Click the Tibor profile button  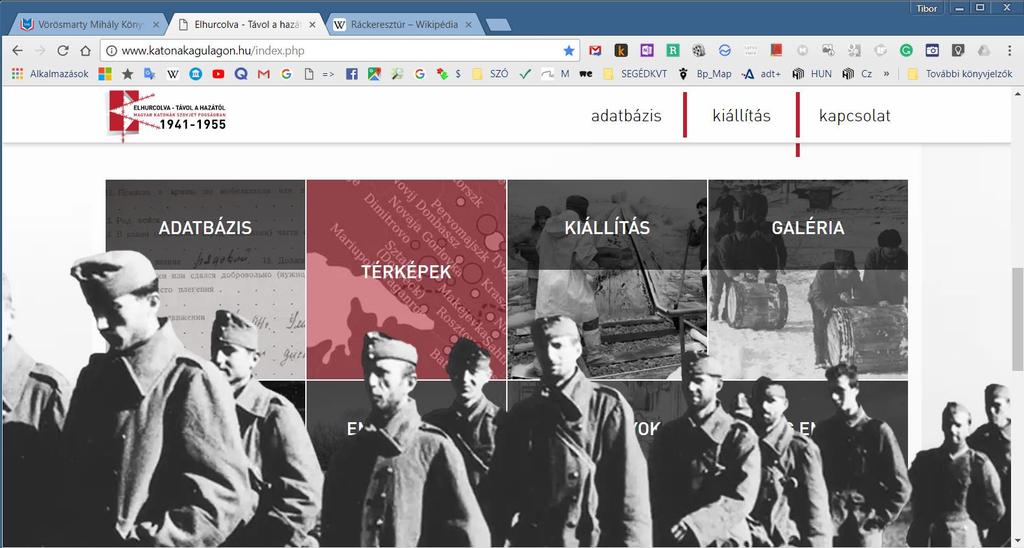(x=927, y=8)
